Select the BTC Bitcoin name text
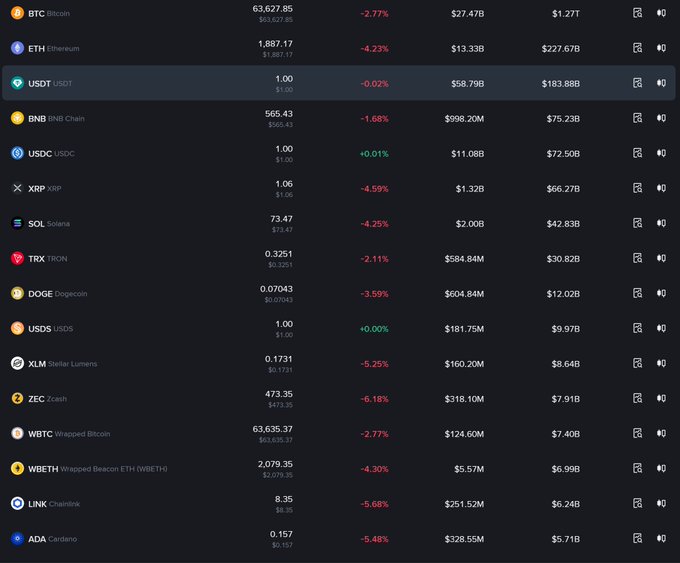The width and height of the screenshot is (680, 563). pyautogui.click(x=49, y=13)
